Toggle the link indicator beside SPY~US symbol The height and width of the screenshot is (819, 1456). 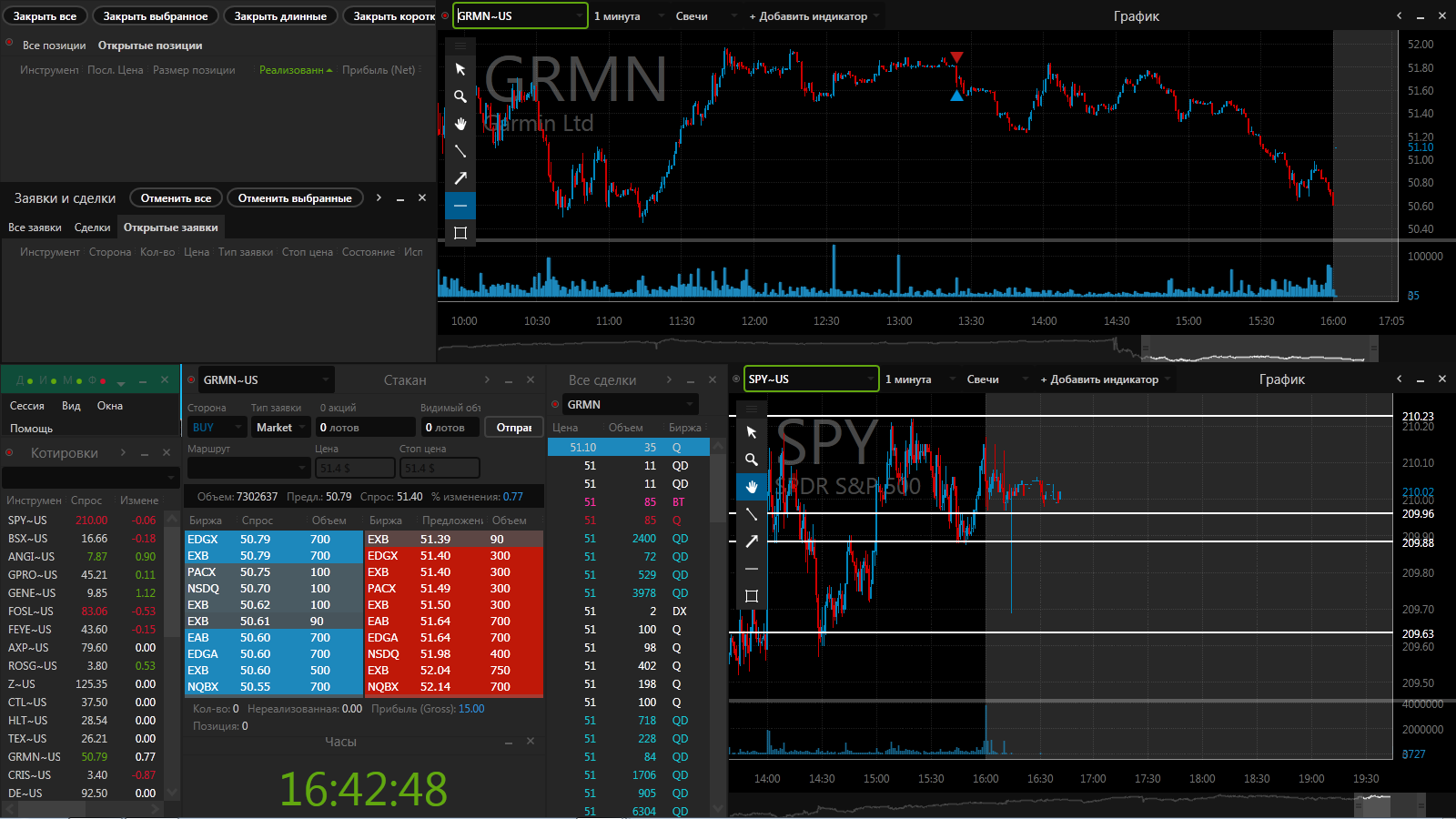point(736,379)
